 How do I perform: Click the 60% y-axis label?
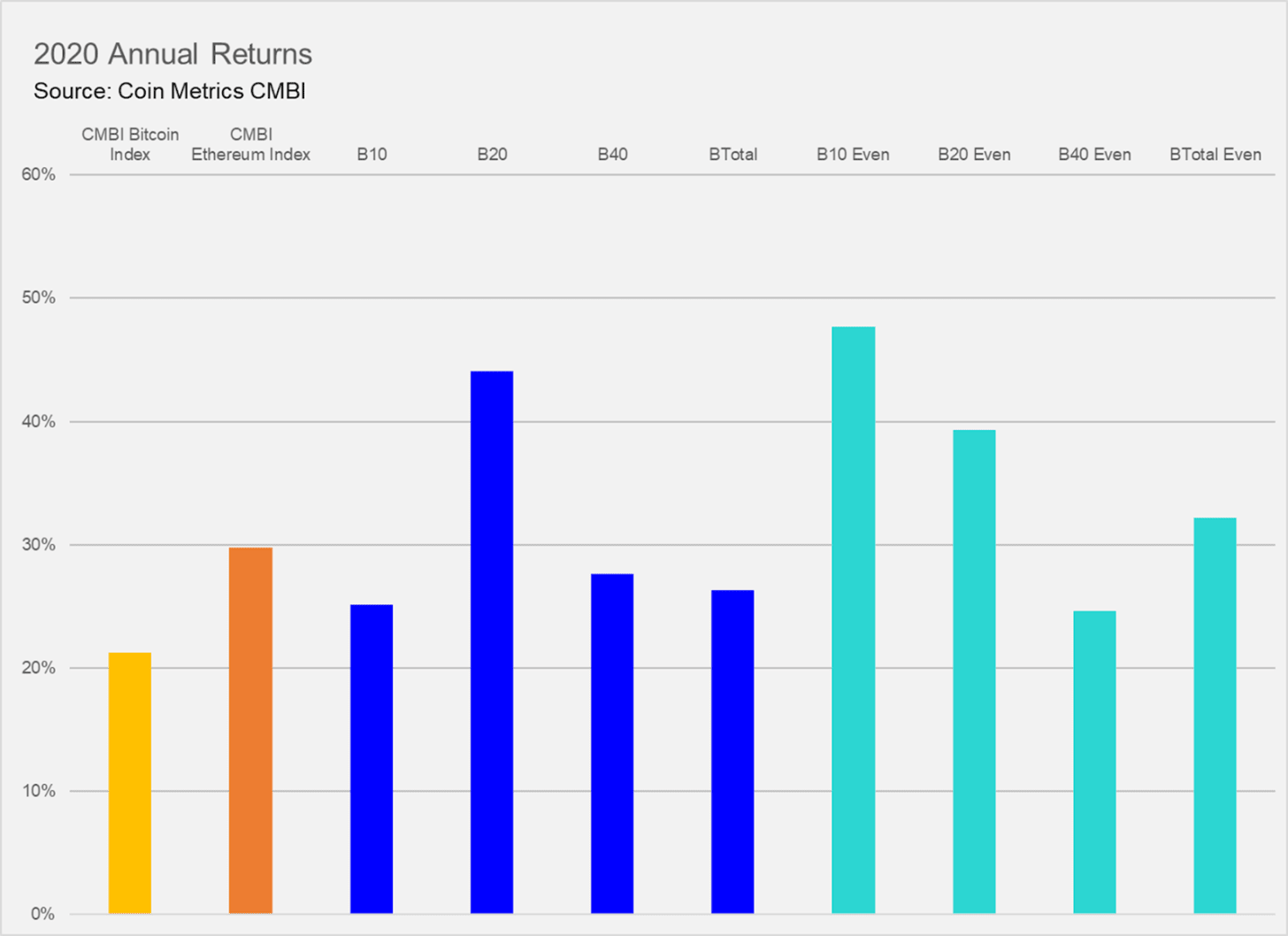pyautogui.click(x=39, y=175)
